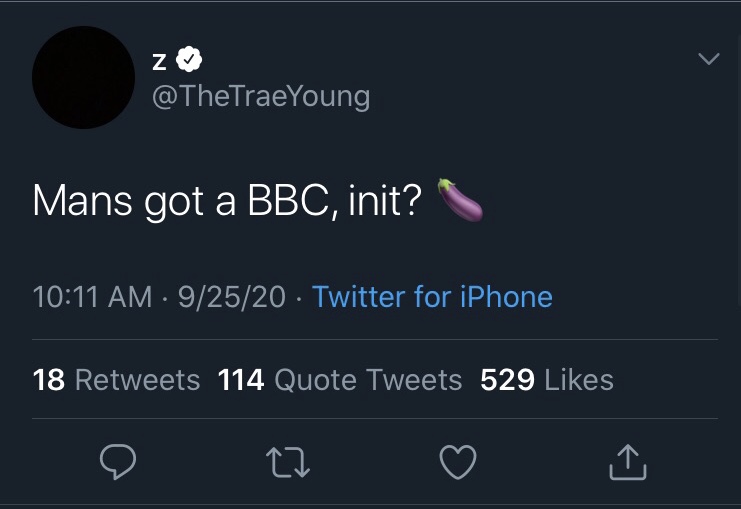741x509 pixels.
Task: Open the share upload icon
Action: 628,462
